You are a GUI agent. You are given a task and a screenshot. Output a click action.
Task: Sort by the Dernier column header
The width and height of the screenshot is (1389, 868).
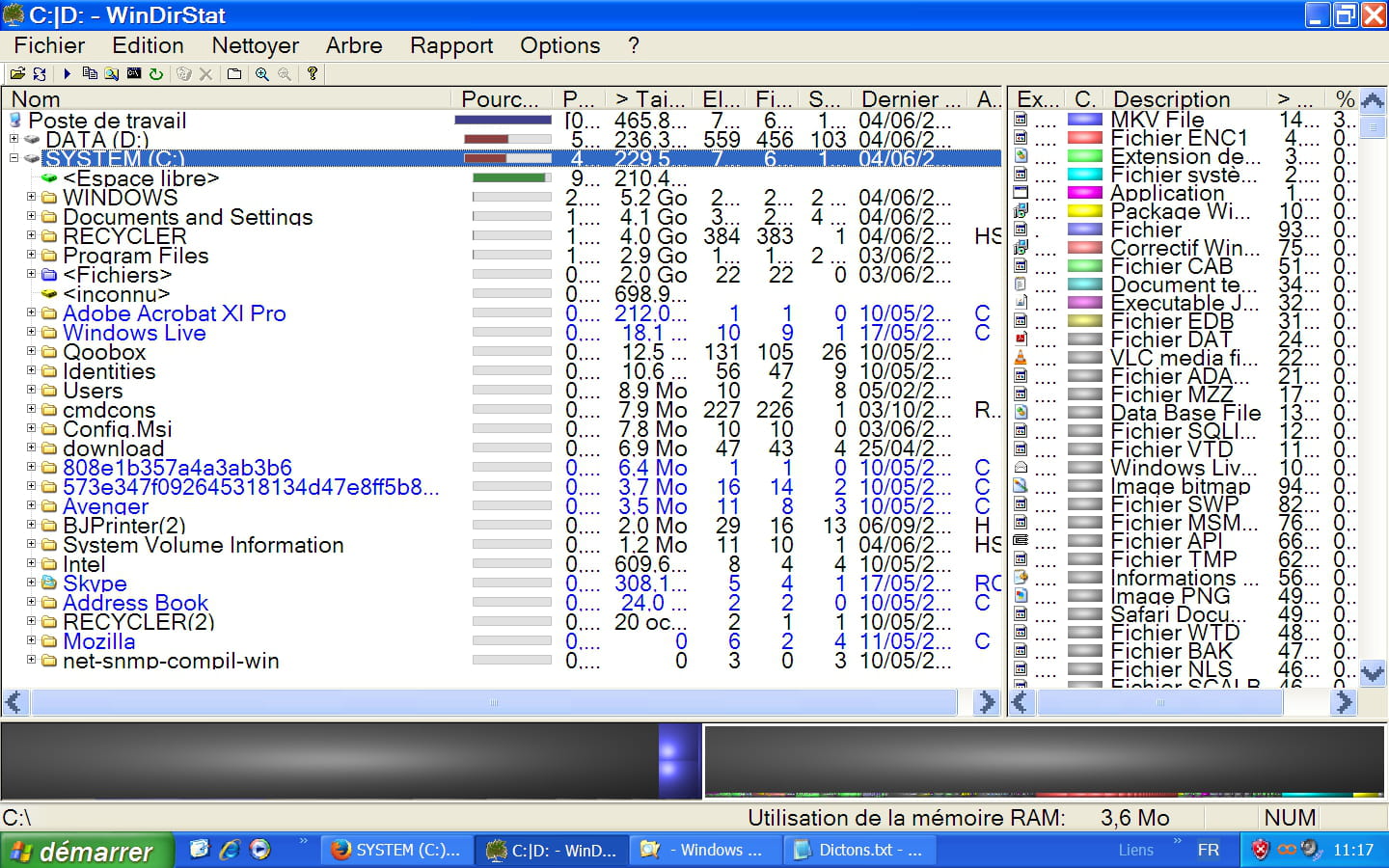click(910, 99)
